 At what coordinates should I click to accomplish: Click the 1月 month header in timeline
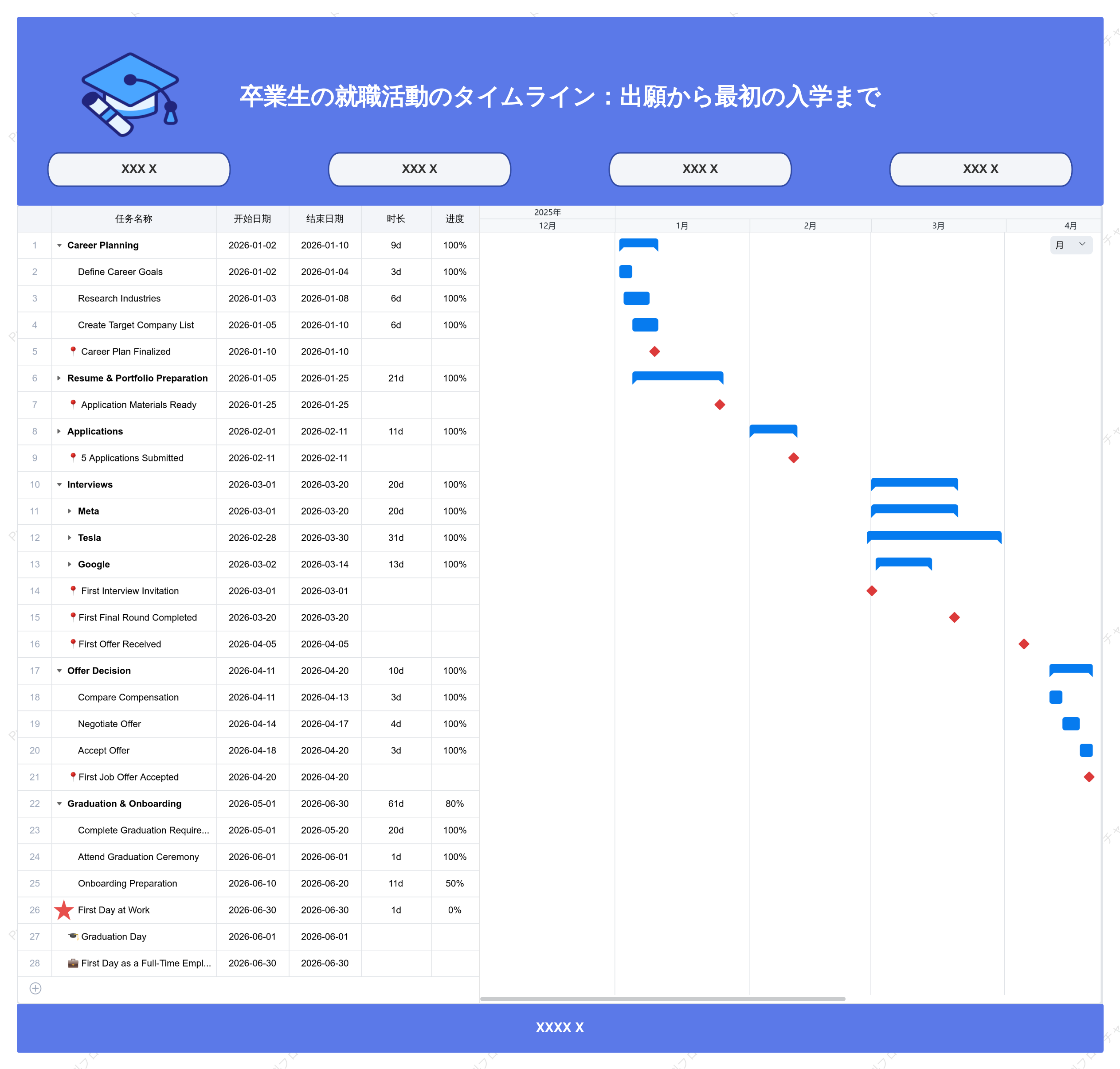point(681,226)
